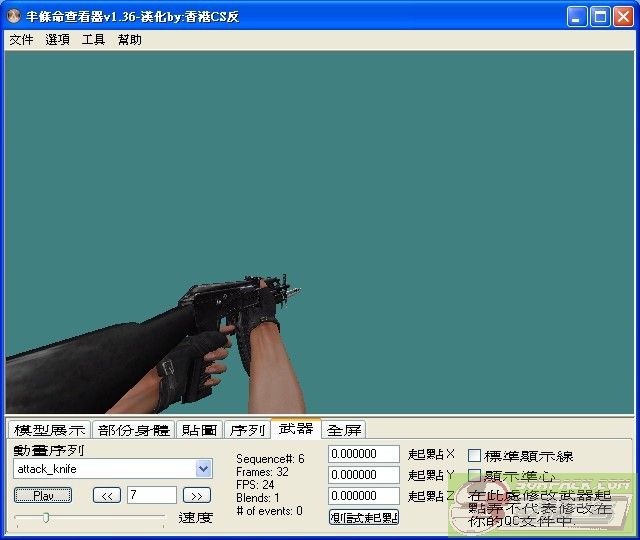Switch to the 部份身體 tab
This screenshot has height=540, width=640.
(x=134, y=430)
